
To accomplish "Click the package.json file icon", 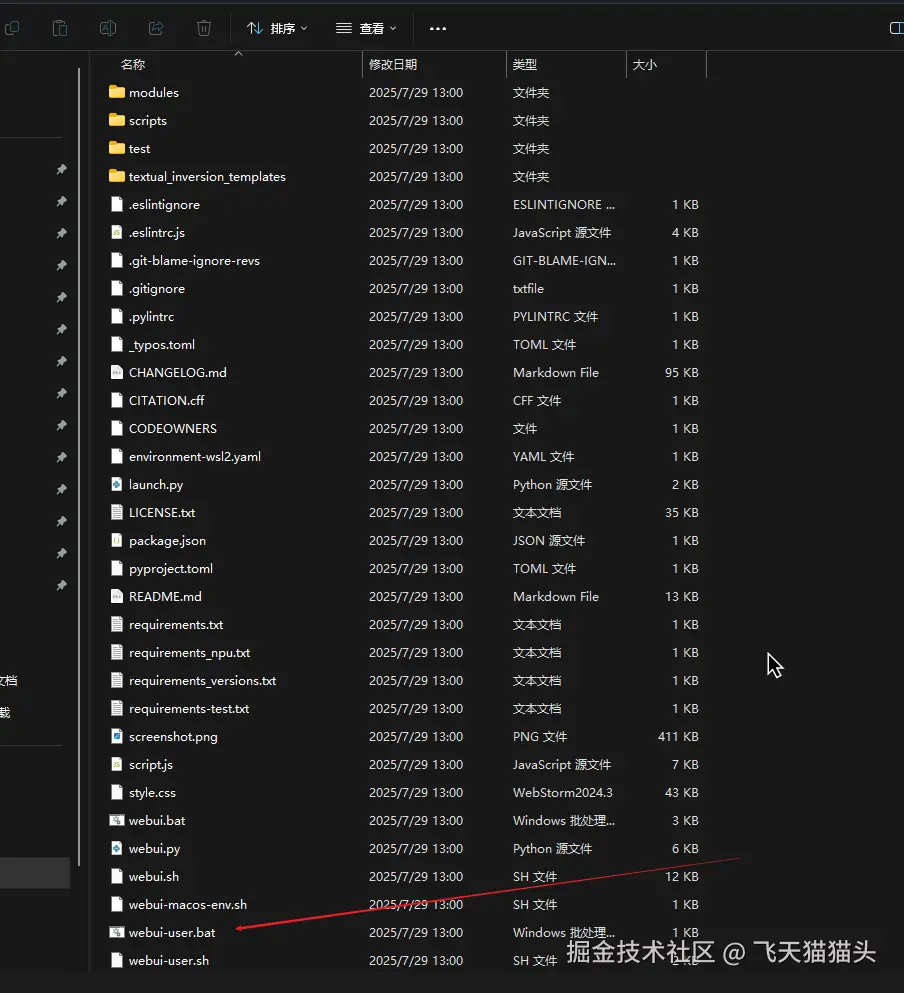I will [x=117, y=540].
